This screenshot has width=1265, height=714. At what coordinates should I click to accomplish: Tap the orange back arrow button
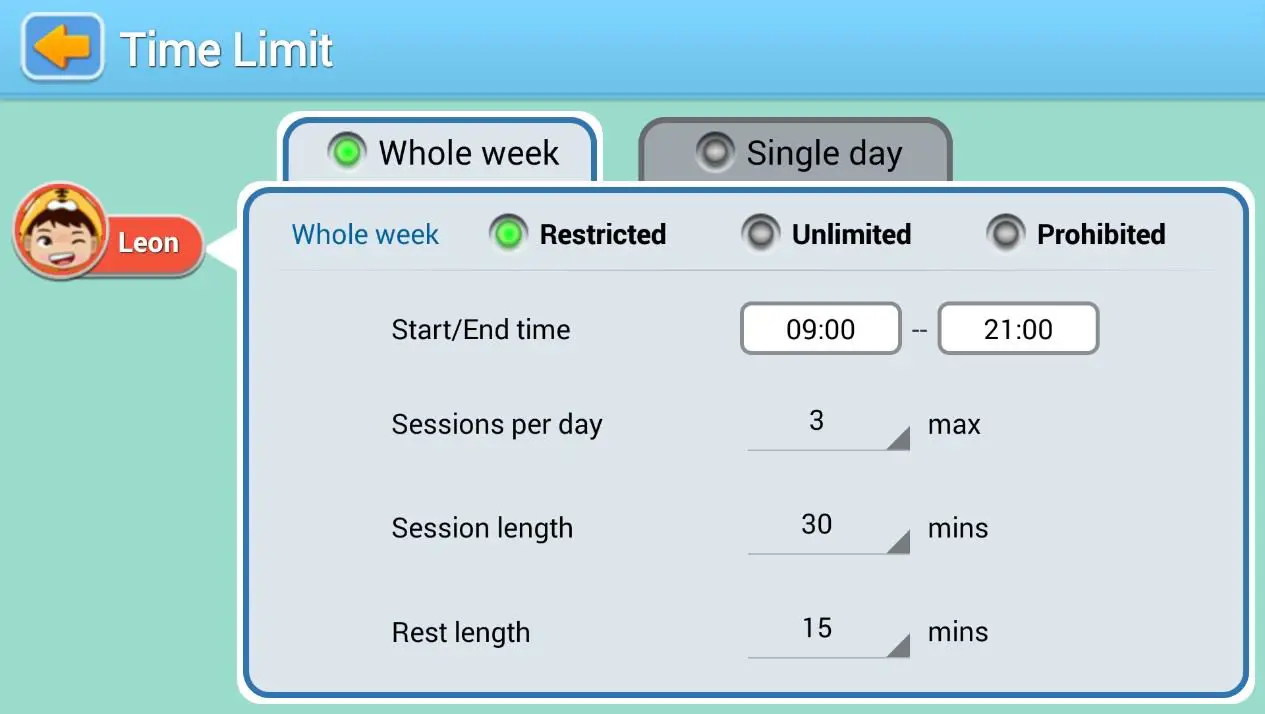coord(63,47)
